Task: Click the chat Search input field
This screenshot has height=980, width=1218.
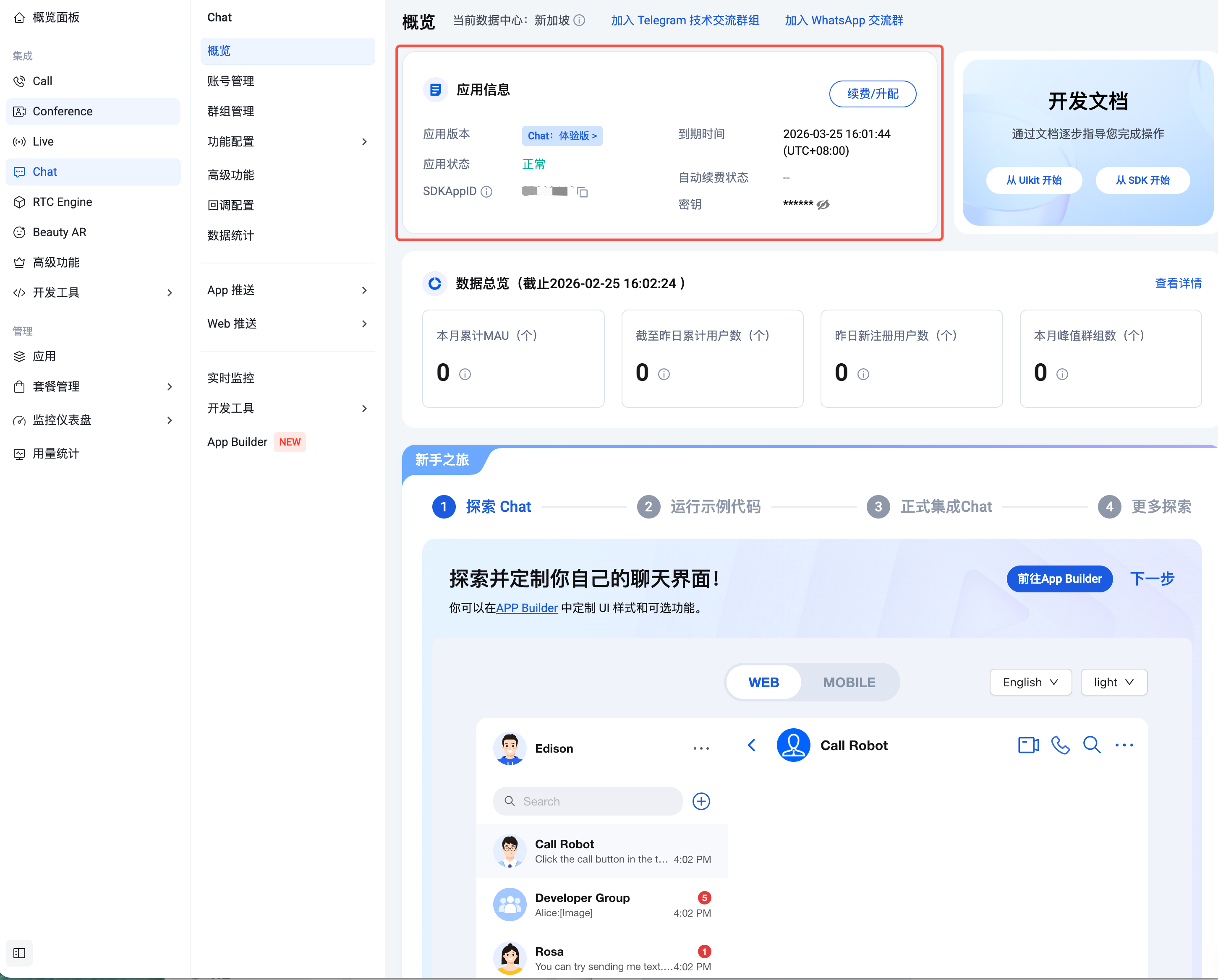Action: pyautogui.click(x=588, y=801)
